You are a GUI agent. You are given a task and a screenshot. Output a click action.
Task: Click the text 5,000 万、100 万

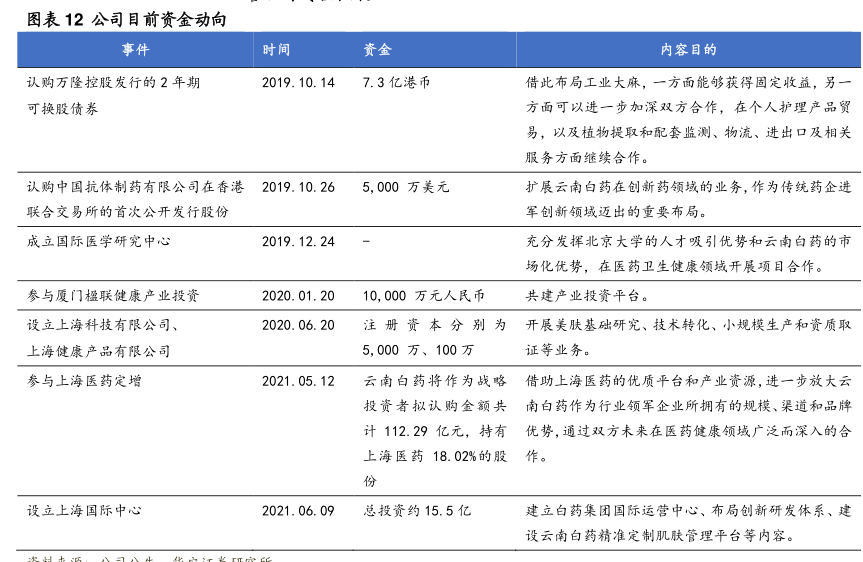418,350
